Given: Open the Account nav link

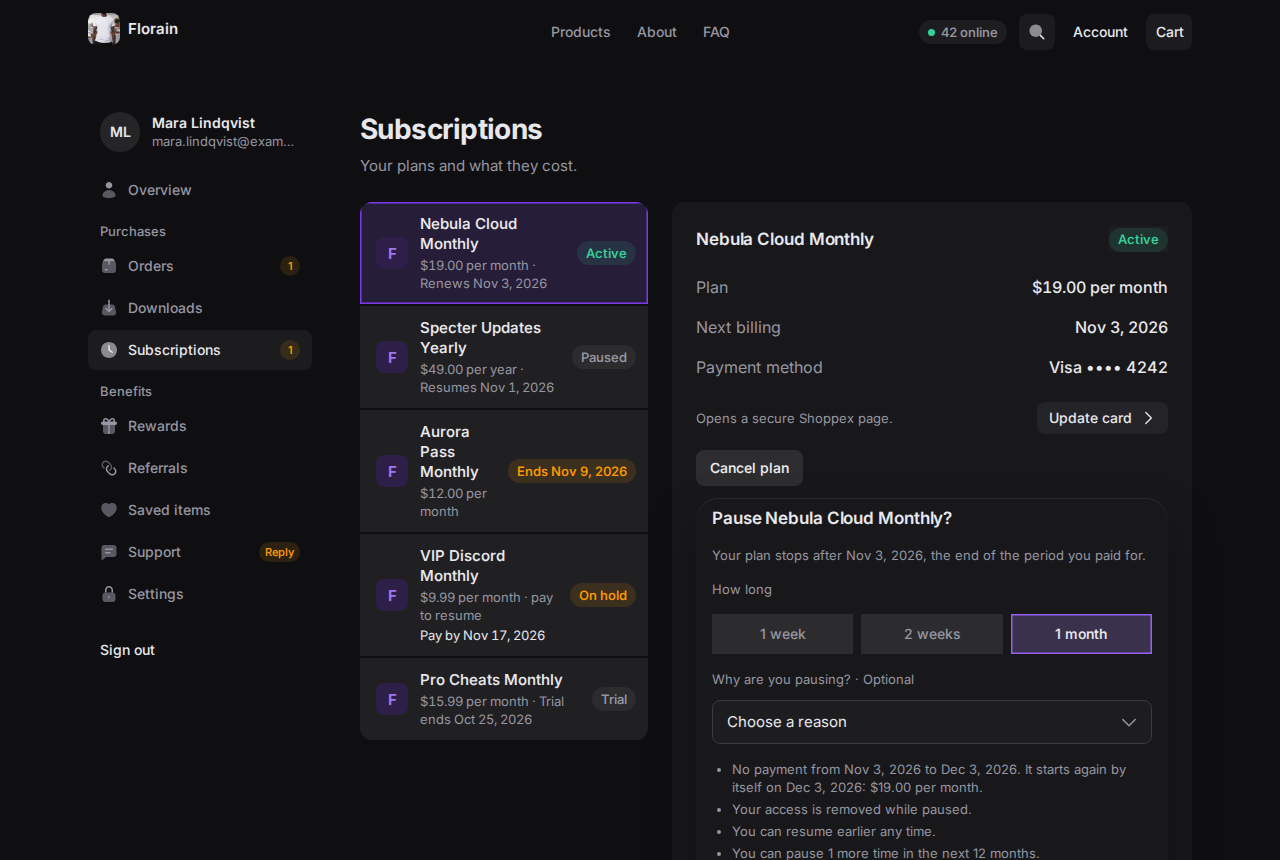Looking at the screenshot, I should point(1100,32).
